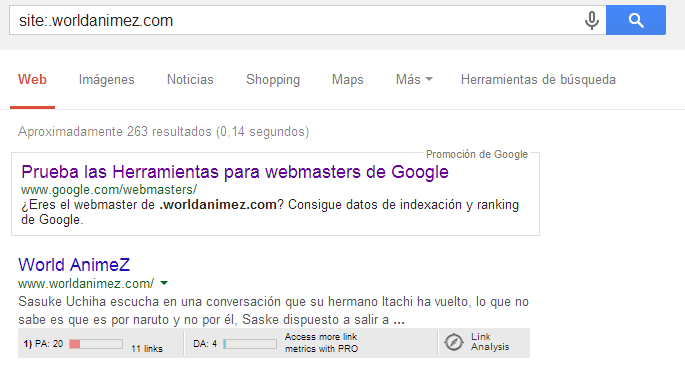Click the DA: 4 progress bar
Screen dimensions: 685x382
250,344
